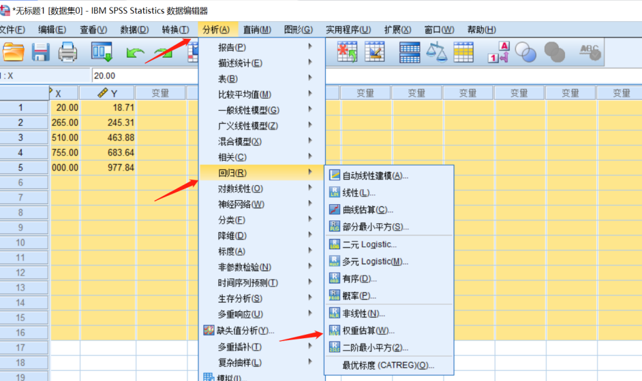Open the 实用程序(U) menu
Viewport: 642px width, 381px height.
click(348, 29)
